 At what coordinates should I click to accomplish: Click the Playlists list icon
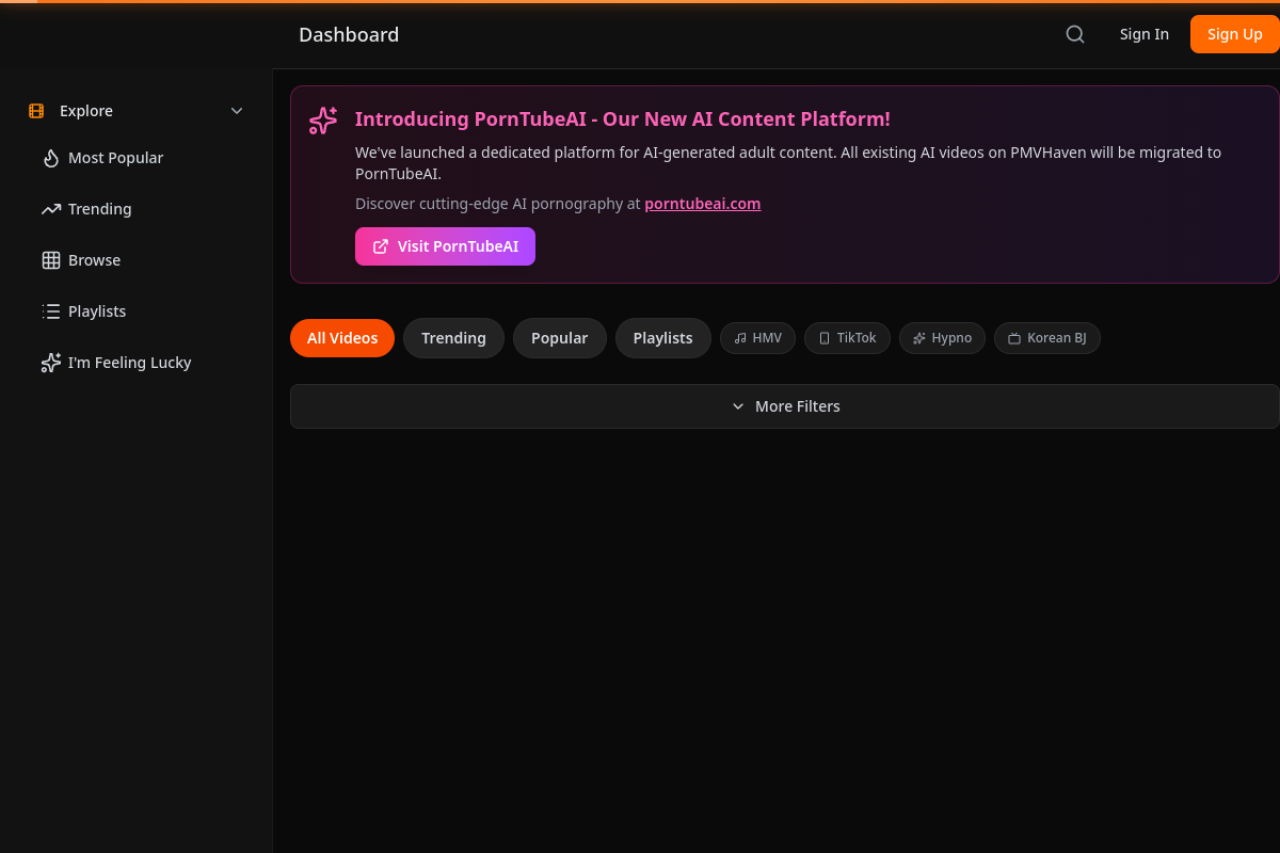(50, 311)
